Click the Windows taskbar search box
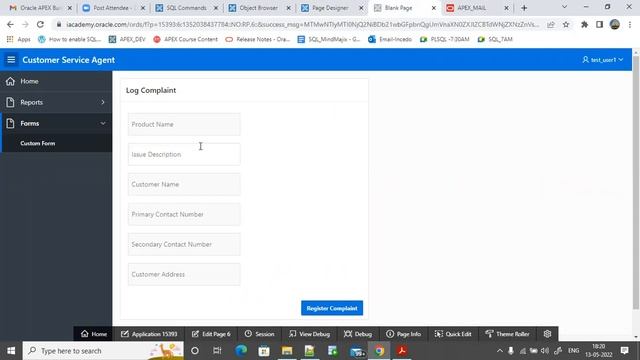Screen dimensions: 640x360 [x=103, y=351]
